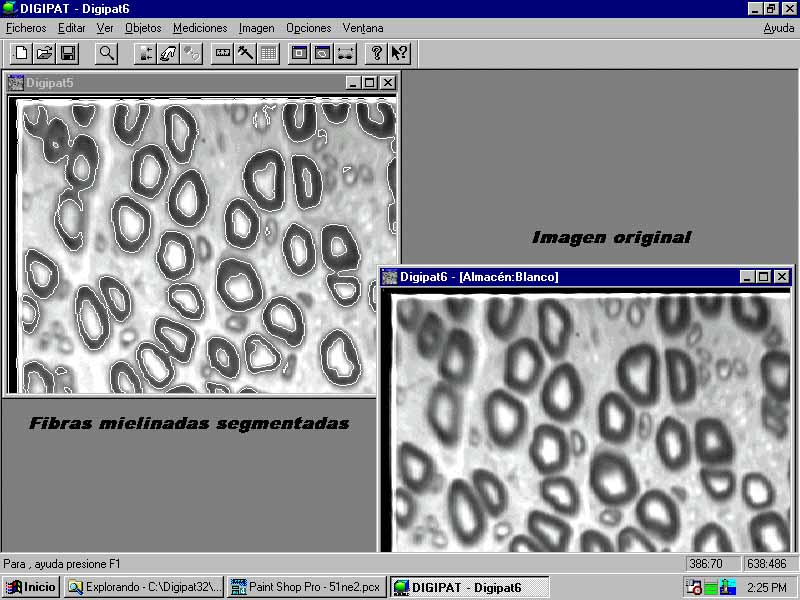This screenshot has width=800, height=600.
Task: Click the Digipat6 Almacén:Blanco title bar
Action: (x=560, y=276)
